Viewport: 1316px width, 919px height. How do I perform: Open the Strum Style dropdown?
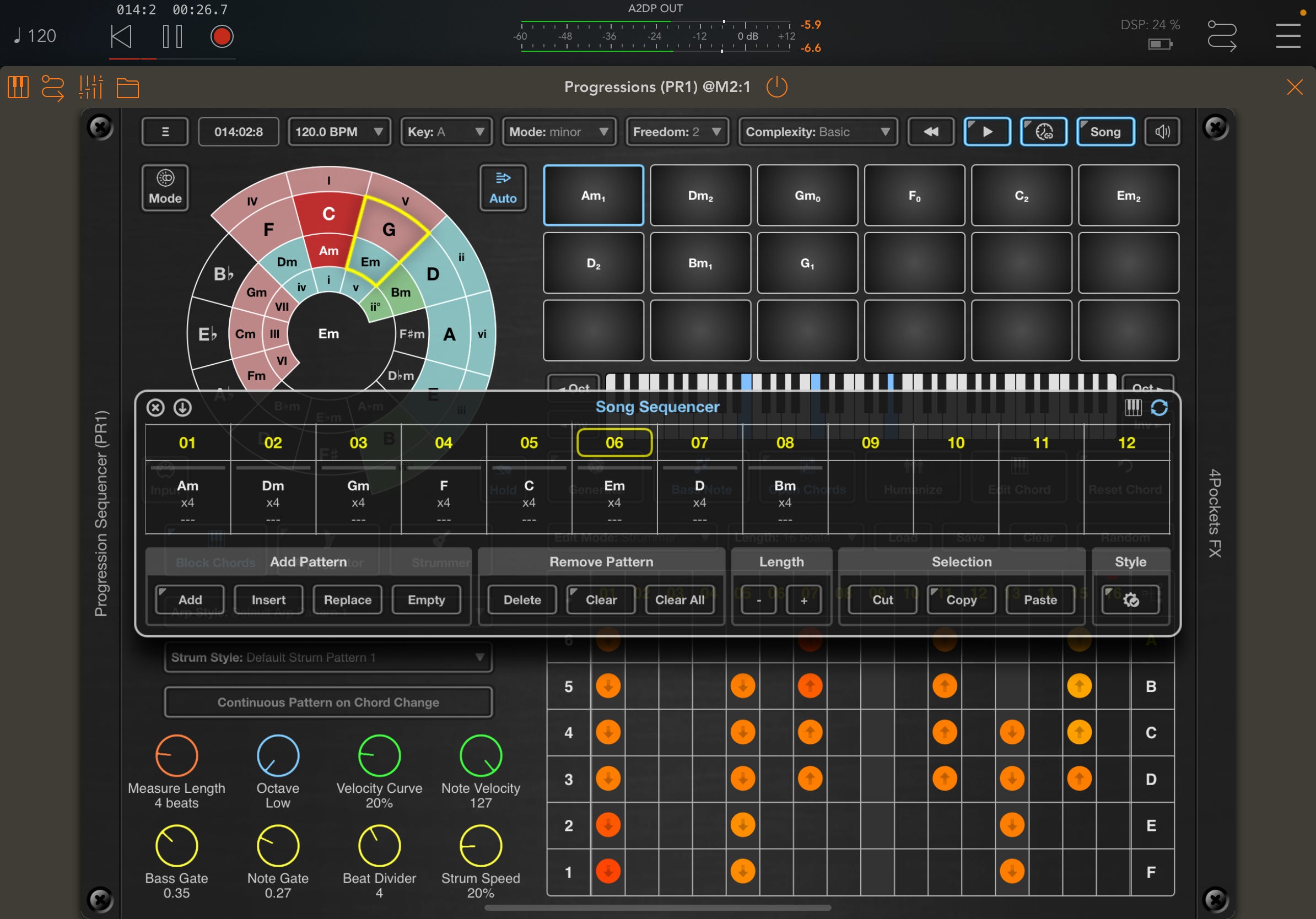328,657
